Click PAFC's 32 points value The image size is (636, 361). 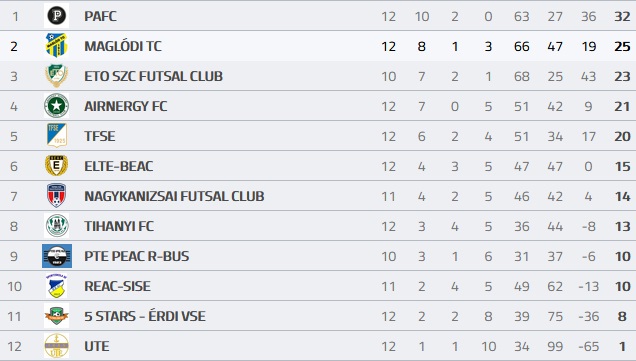[622, 17]
